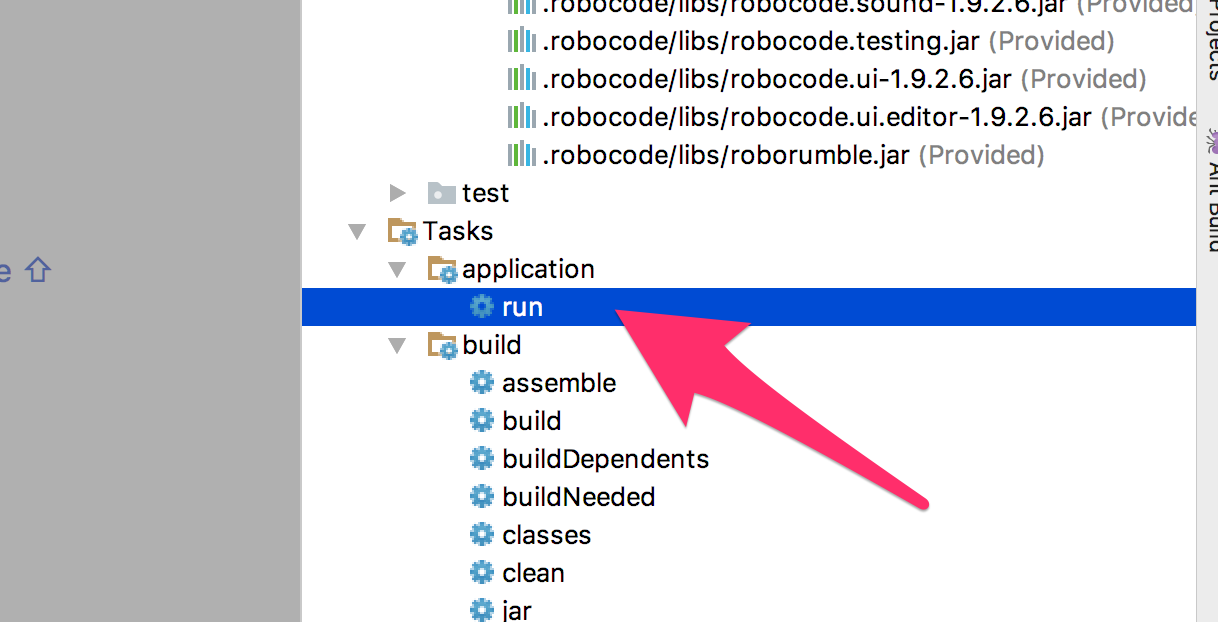Select the robocode.ui.editor-1.9.2.6.jar entry
The image size is (1218, 622).
[x=790, y=117]
